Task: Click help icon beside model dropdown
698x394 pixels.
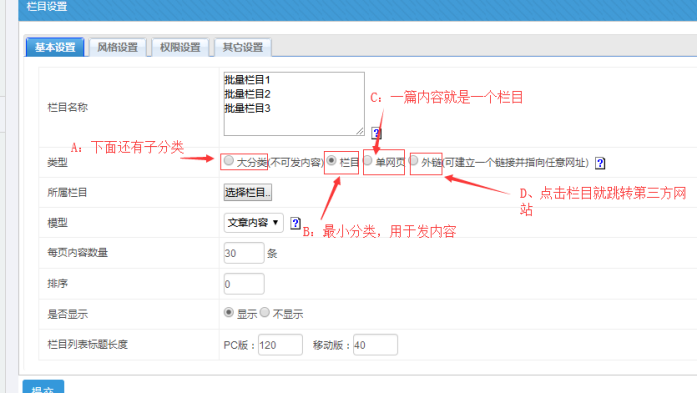Action: (295, 223)
